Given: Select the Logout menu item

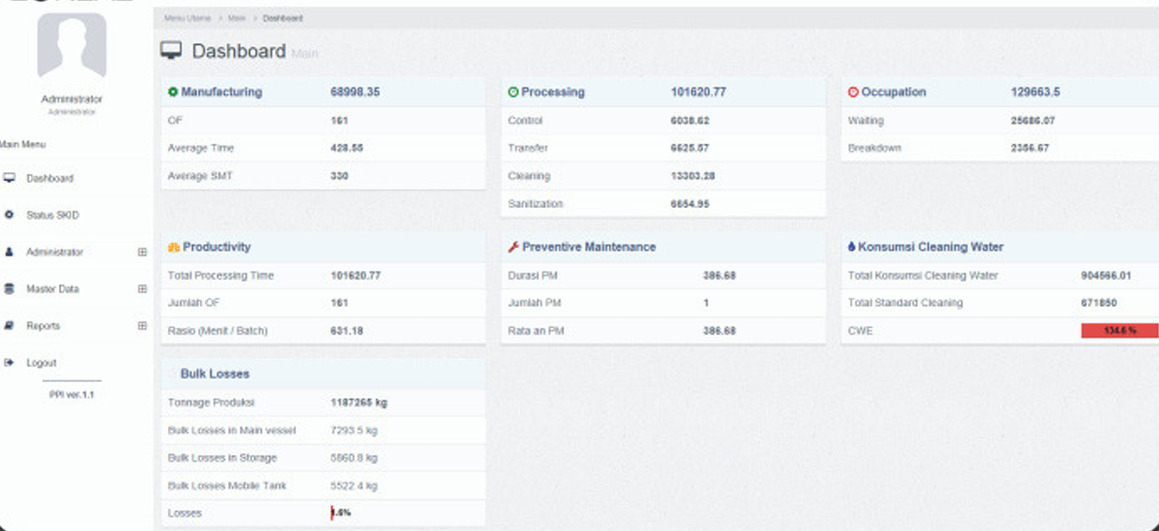Looking at the screenshot, I should (41, 363).
